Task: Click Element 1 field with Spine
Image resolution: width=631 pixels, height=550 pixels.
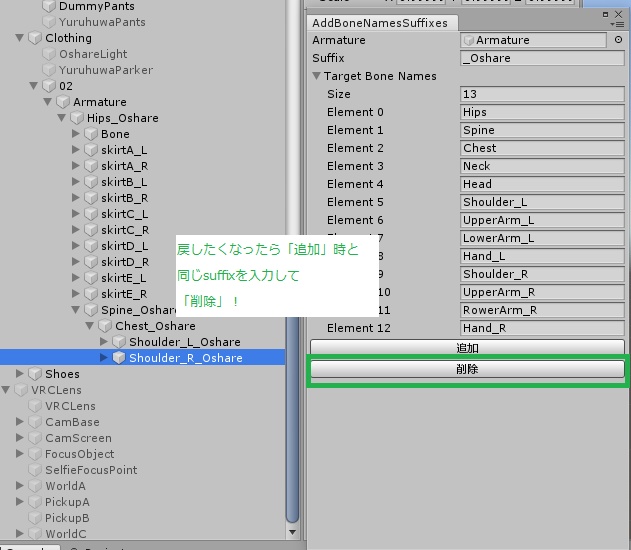Action: 542,130
